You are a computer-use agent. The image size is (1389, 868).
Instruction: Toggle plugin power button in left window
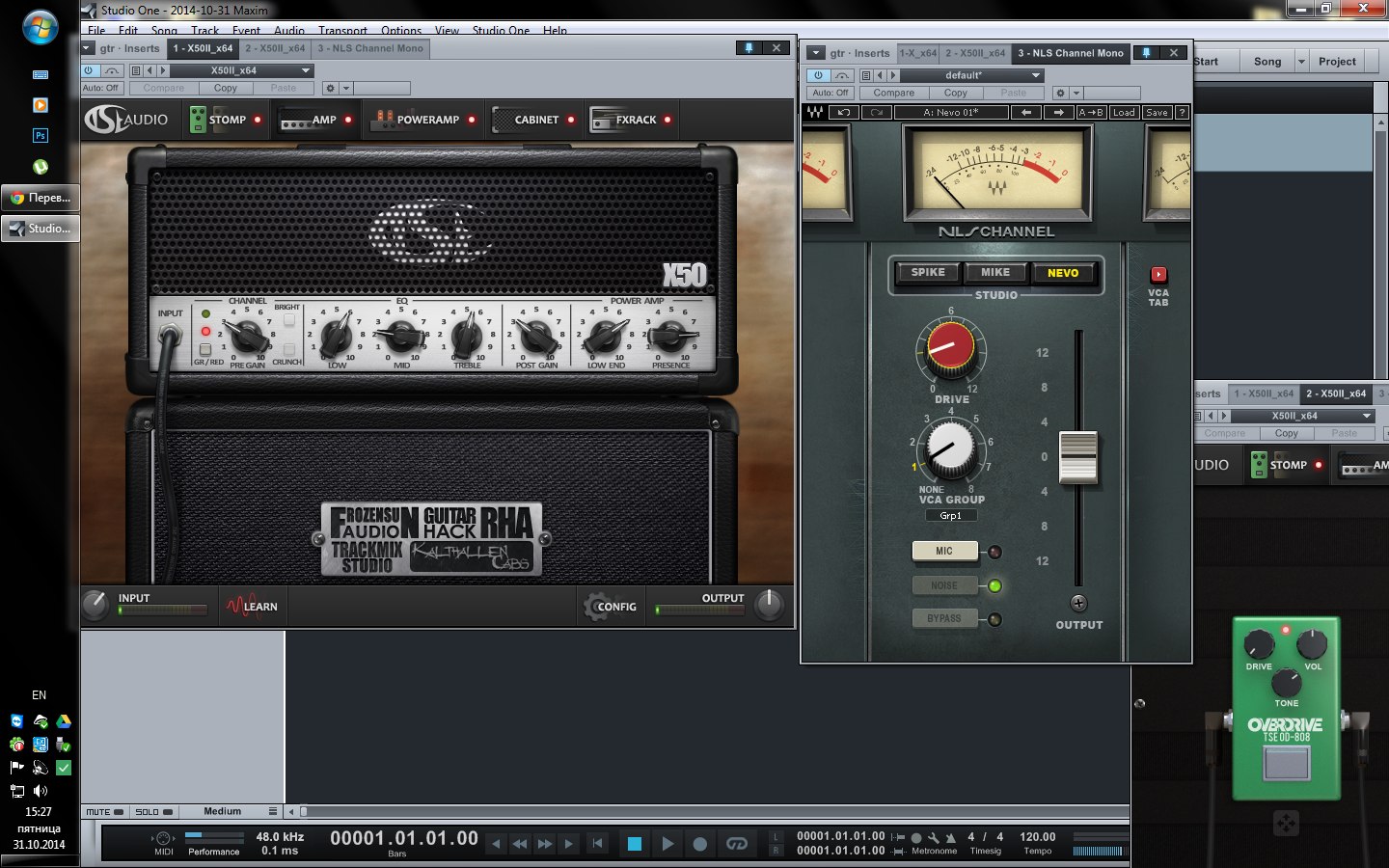[89, 70]
